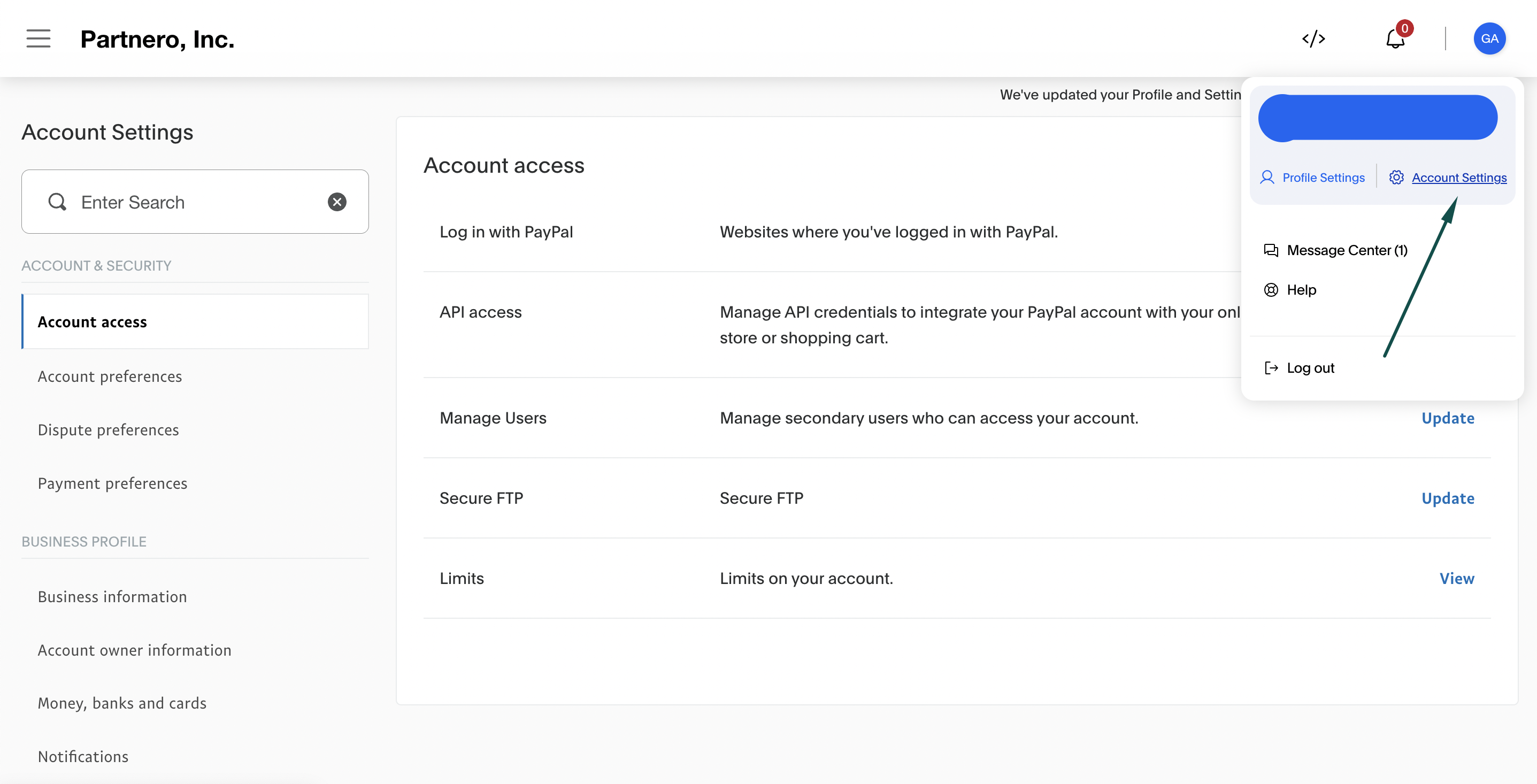Click the Manage Users row label

pos(493,418)
